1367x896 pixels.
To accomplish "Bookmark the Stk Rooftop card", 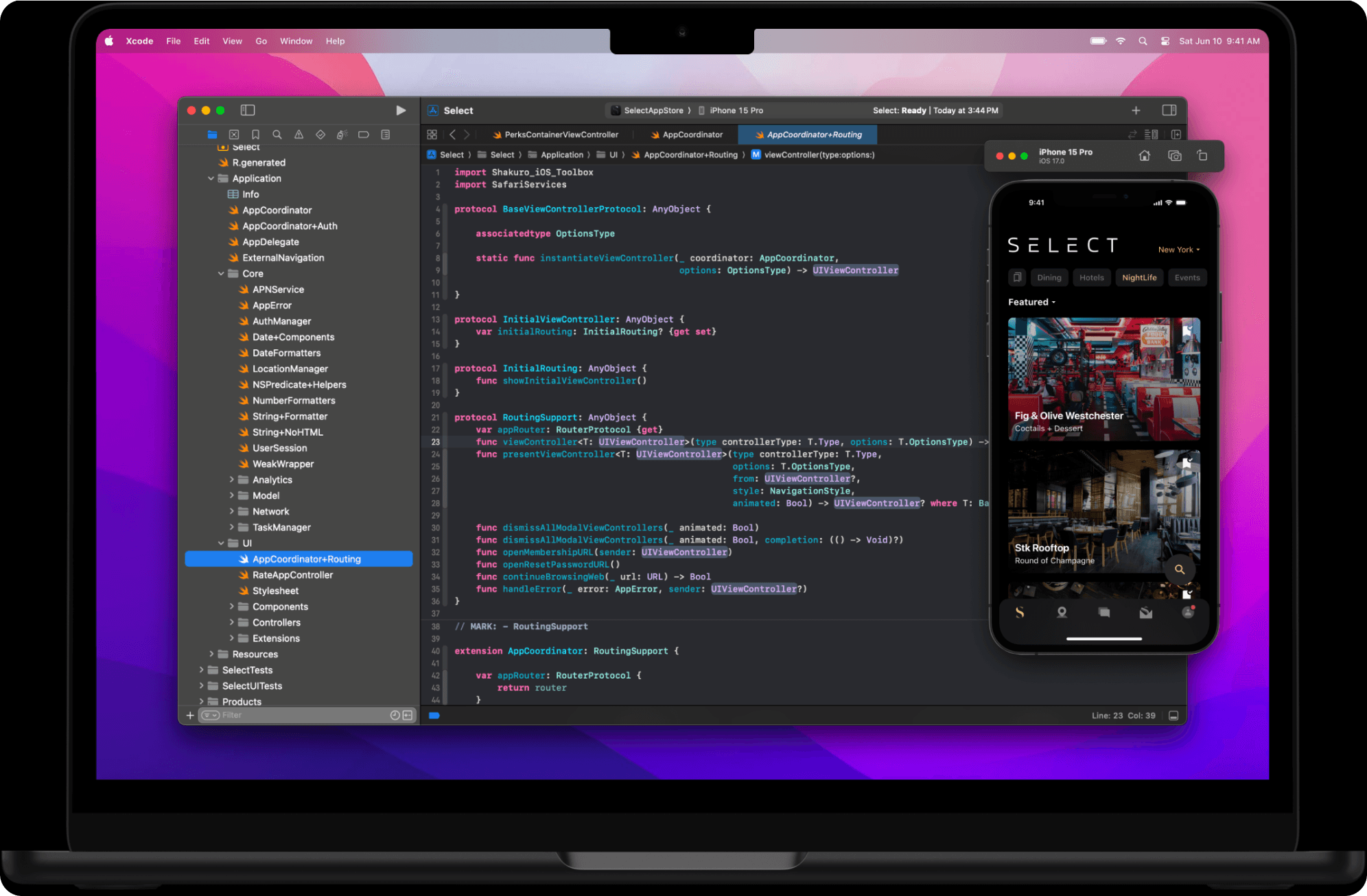I will point(1187,463).
